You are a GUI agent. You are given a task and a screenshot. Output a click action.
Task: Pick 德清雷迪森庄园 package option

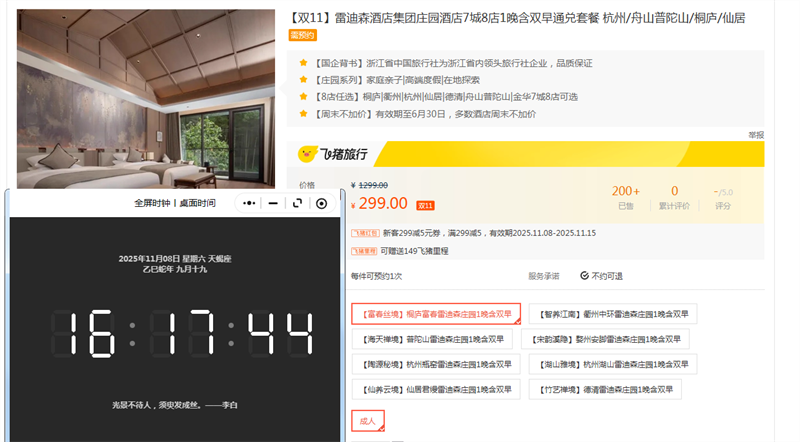pos(606,389)
